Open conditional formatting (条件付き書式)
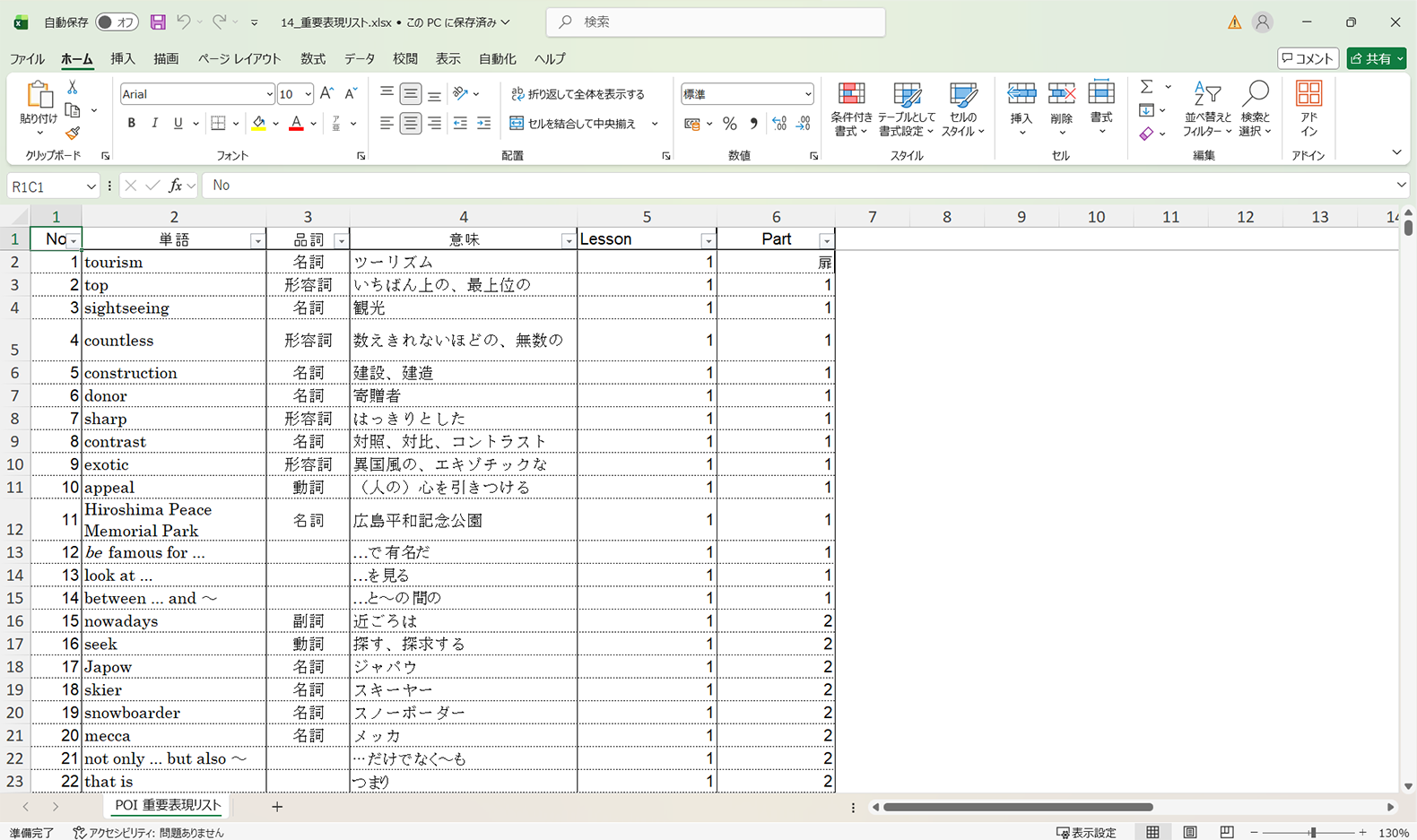1417x840 pixels. point(850,109)
